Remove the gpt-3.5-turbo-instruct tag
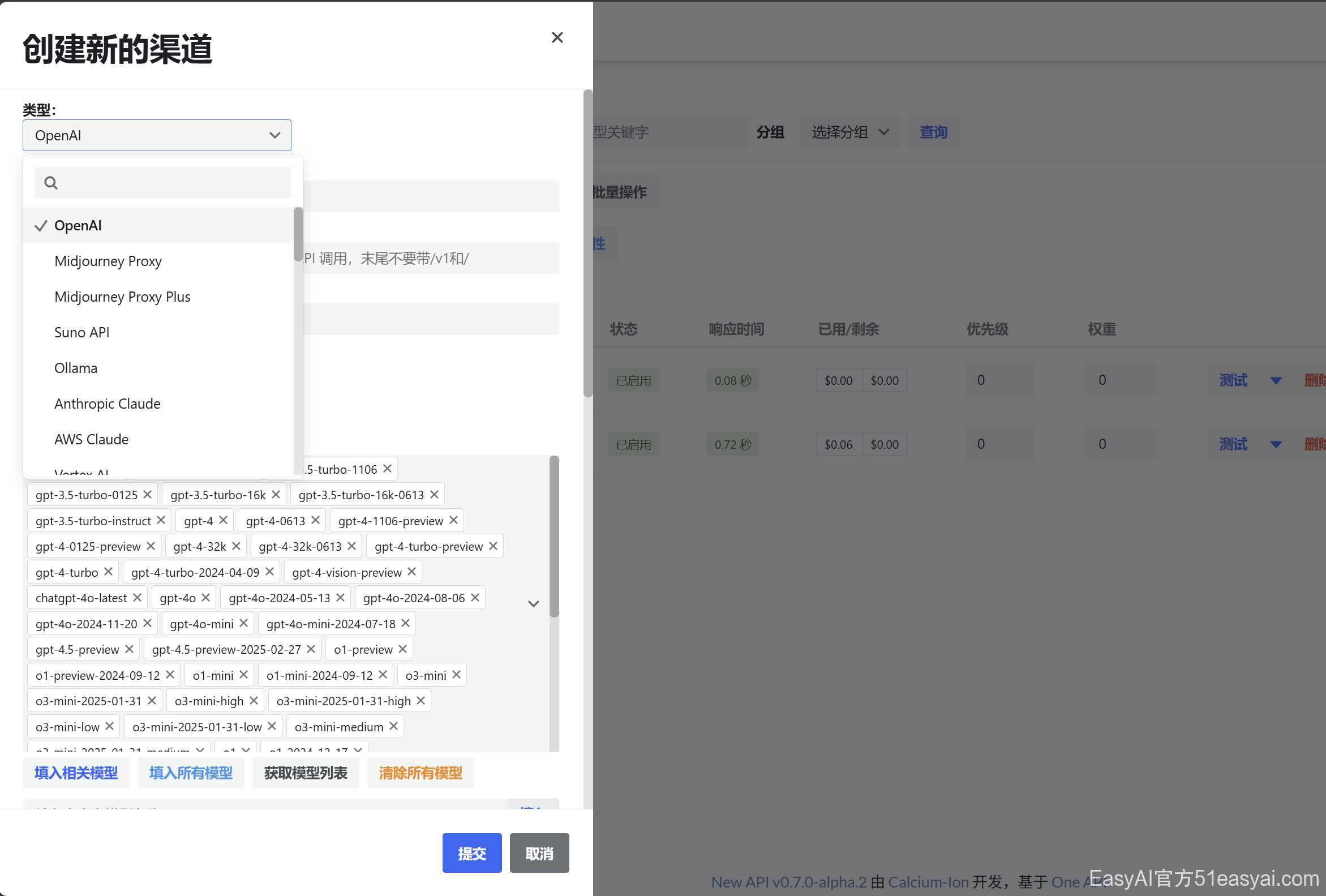 point(161,520)
